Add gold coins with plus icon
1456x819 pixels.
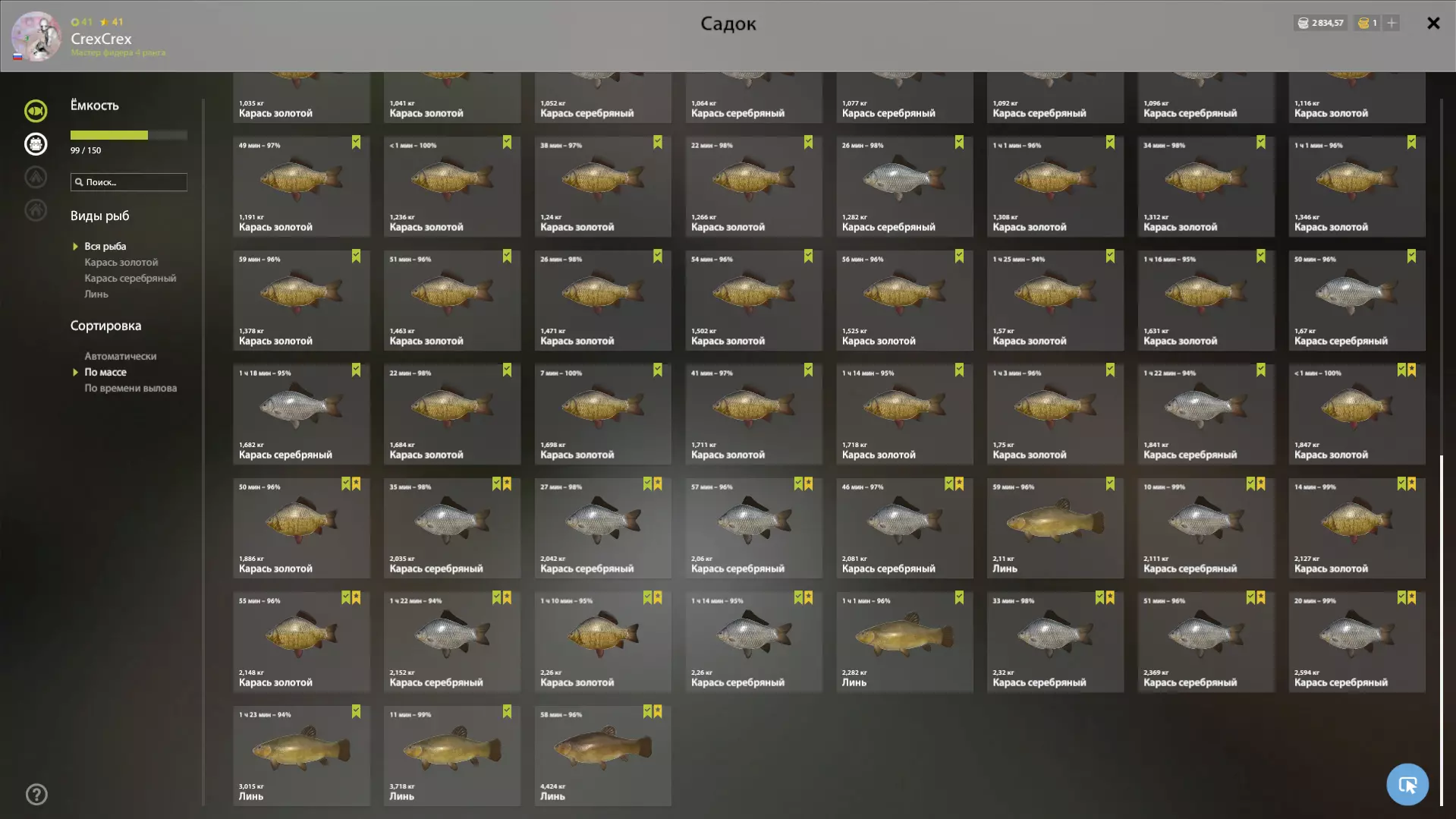1392,23
